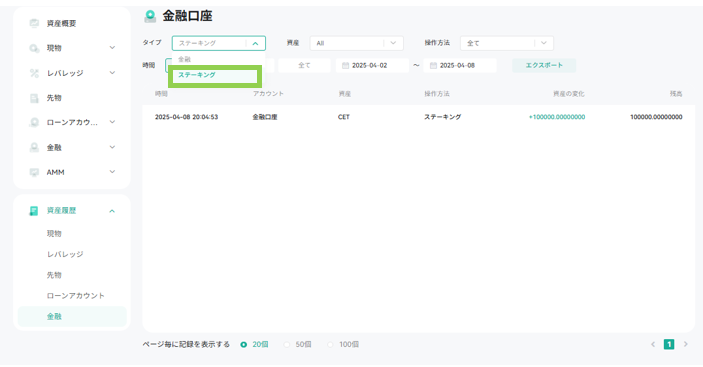Click timestamp 2025-04-08 20:04:53

pyautogui.click(x=187, y=117)
